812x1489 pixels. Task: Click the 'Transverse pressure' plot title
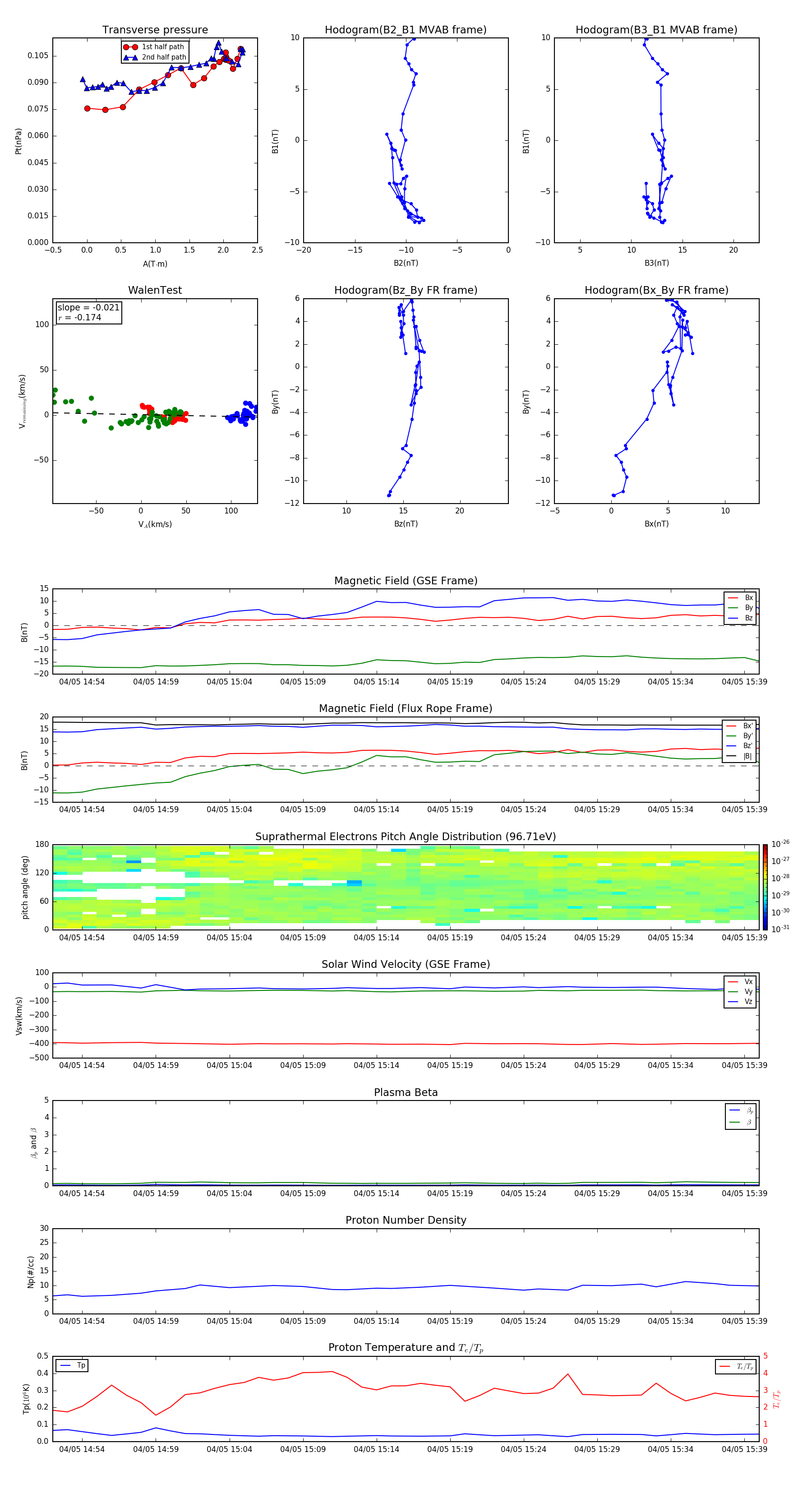click(155, 30)
